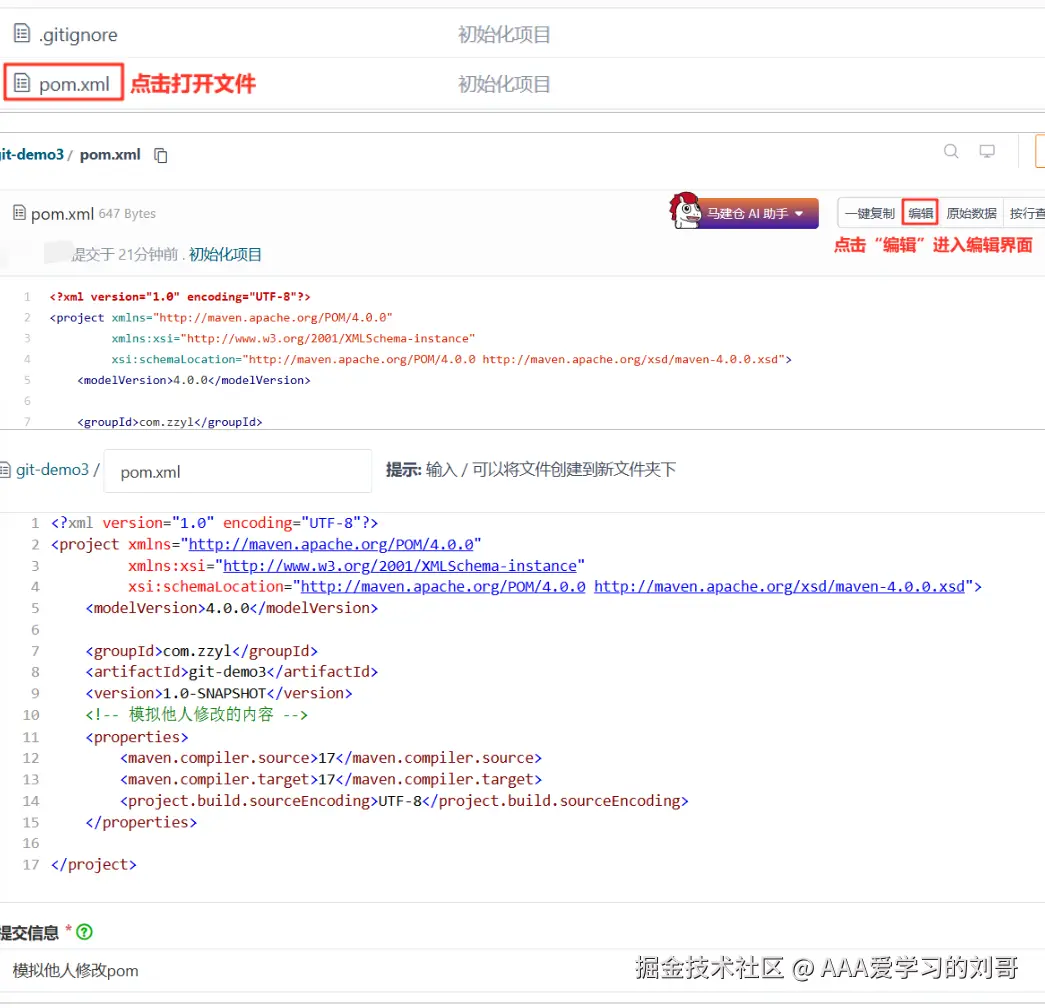The image size is (1045, 1008).
Task: Click the pom.xml breadcrumb title
Action: coord(110,155)
